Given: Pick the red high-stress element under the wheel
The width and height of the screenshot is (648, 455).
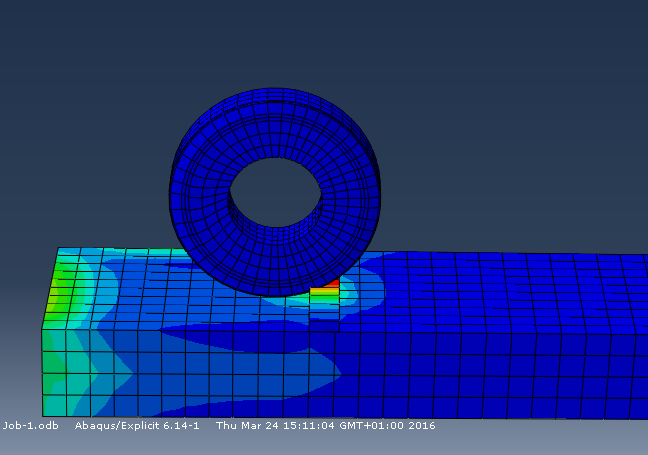Looking at the screenshot, I should 332,283.
